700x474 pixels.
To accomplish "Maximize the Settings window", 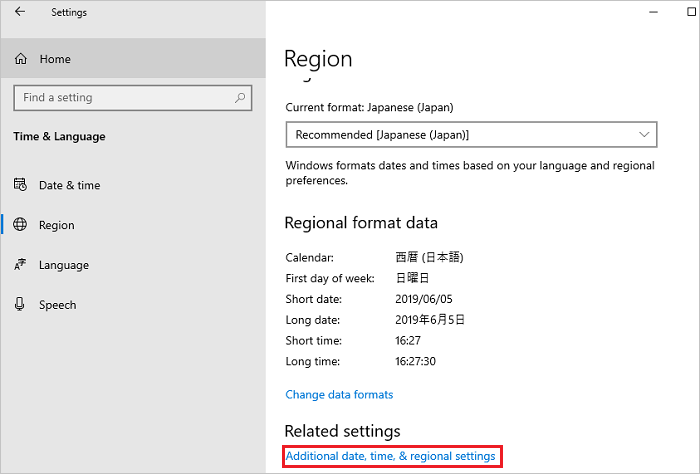I will coord(692,12).
